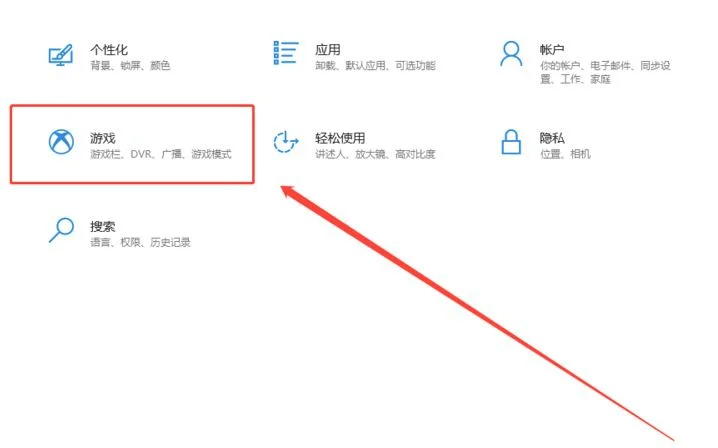Click the 隐私 padlock icon

(511, 142)
